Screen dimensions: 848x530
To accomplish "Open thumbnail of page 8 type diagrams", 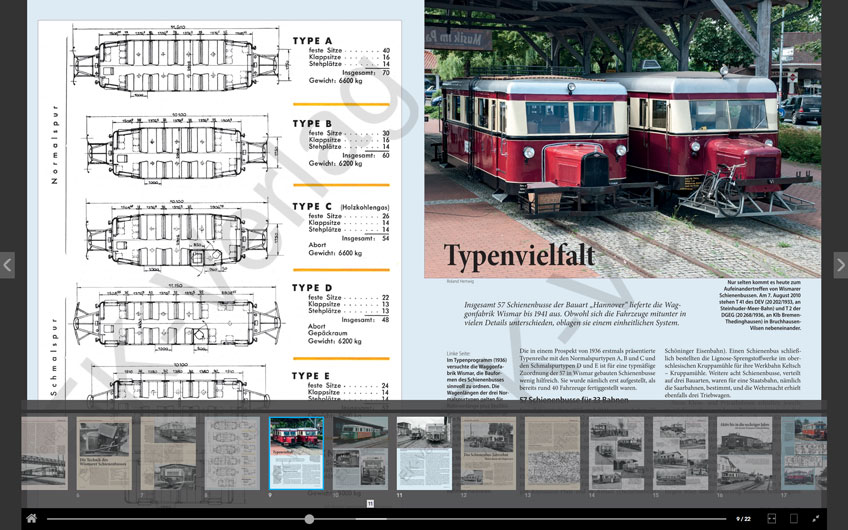I will (233, 453).
